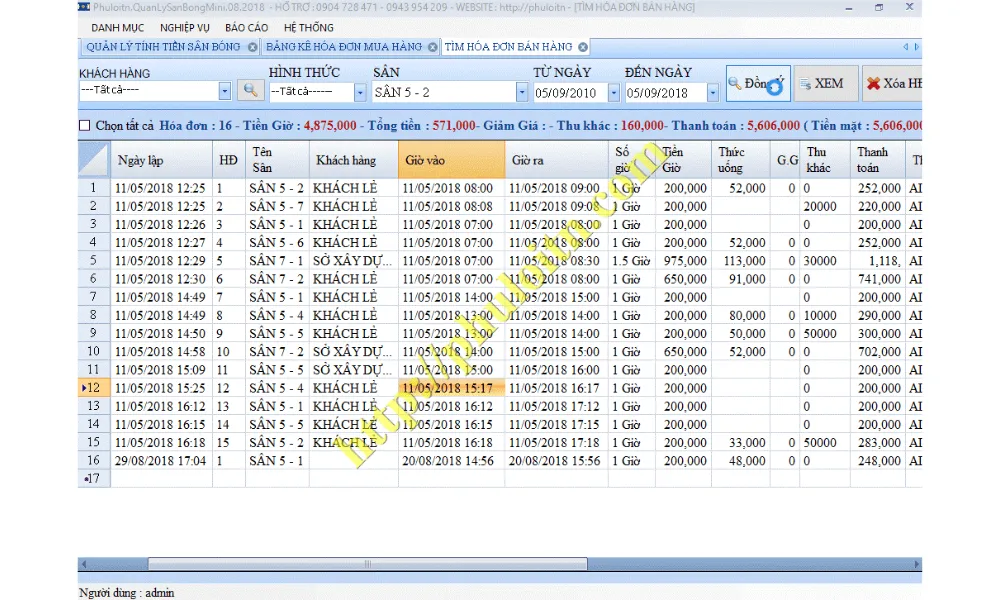The width and height of the screenshot is (1000, 600).
Task: Click the Xóa HĐ button
Action: [x=892, y=84]
